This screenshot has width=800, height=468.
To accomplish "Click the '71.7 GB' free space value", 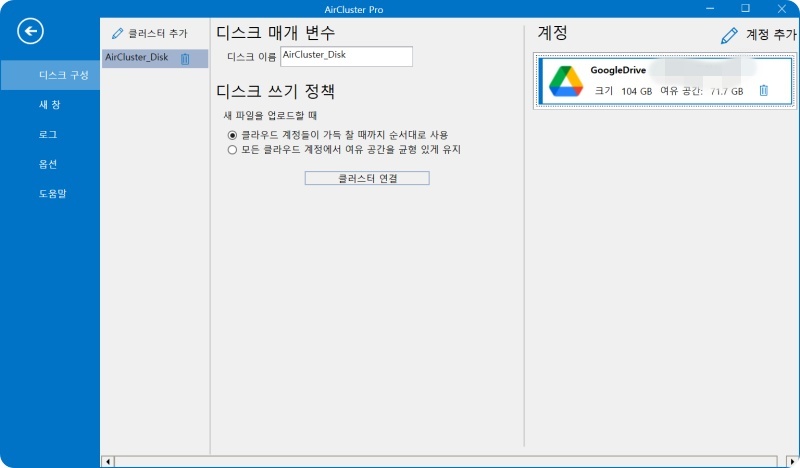I will tap(727, 91).
